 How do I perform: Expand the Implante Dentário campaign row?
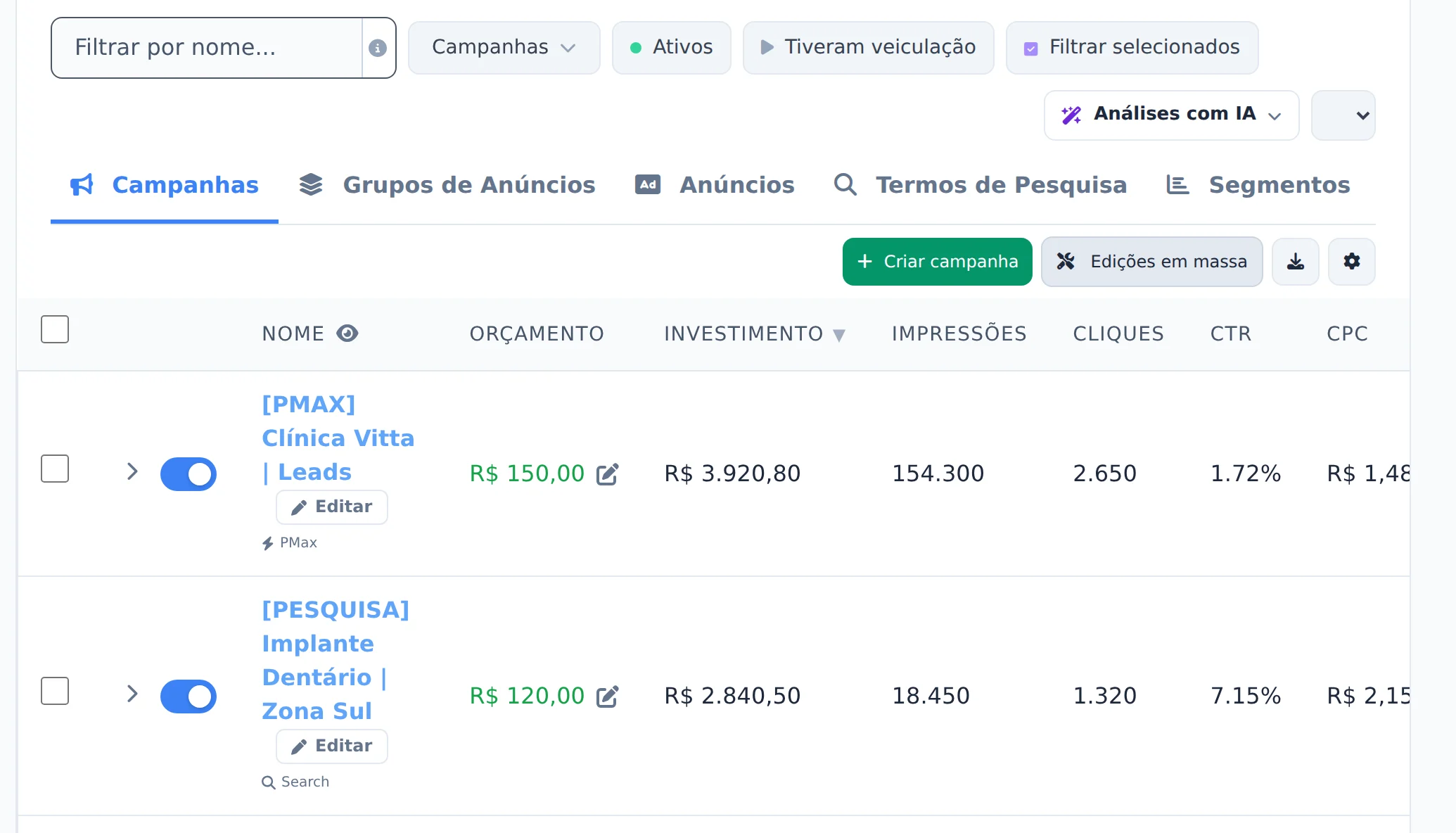click(x=132, y=694)
